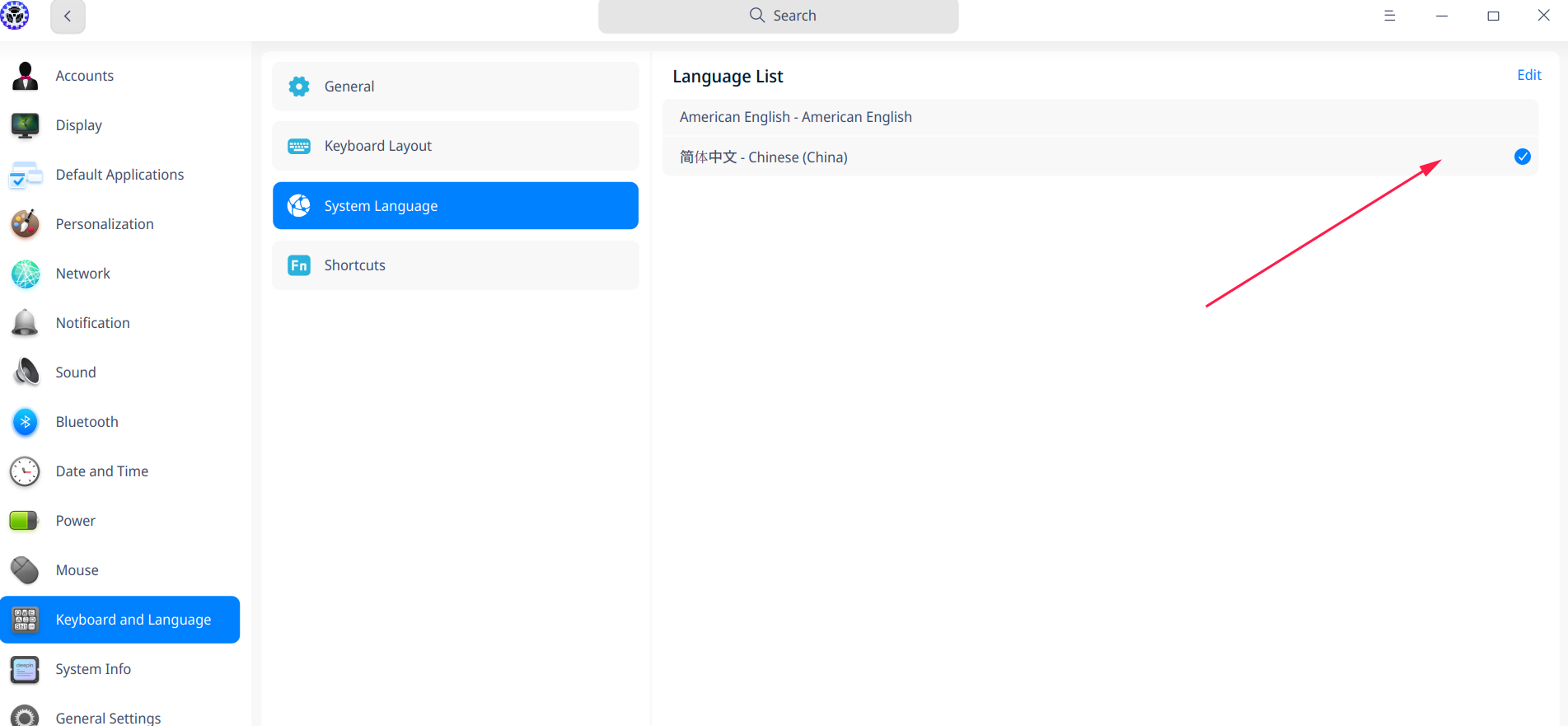
Task: Open the Network category label
Action: (x=83, y=274)
